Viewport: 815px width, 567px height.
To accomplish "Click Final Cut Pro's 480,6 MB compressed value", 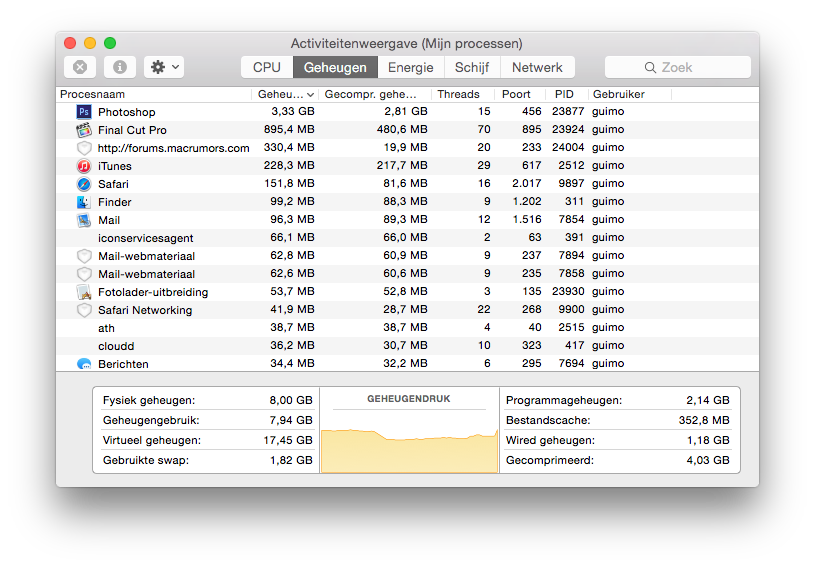I will (402, 129).
